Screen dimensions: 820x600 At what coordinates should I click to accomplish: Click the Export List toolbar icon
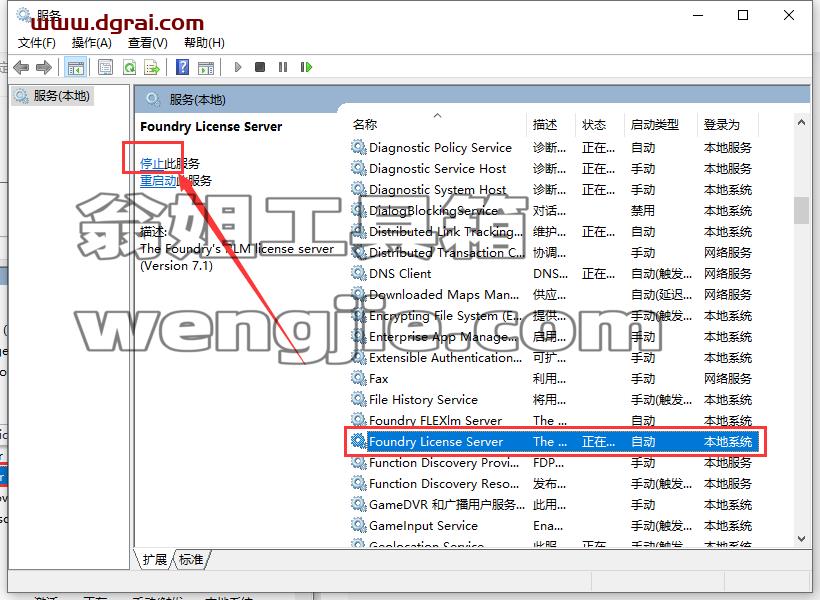(152, 67)
